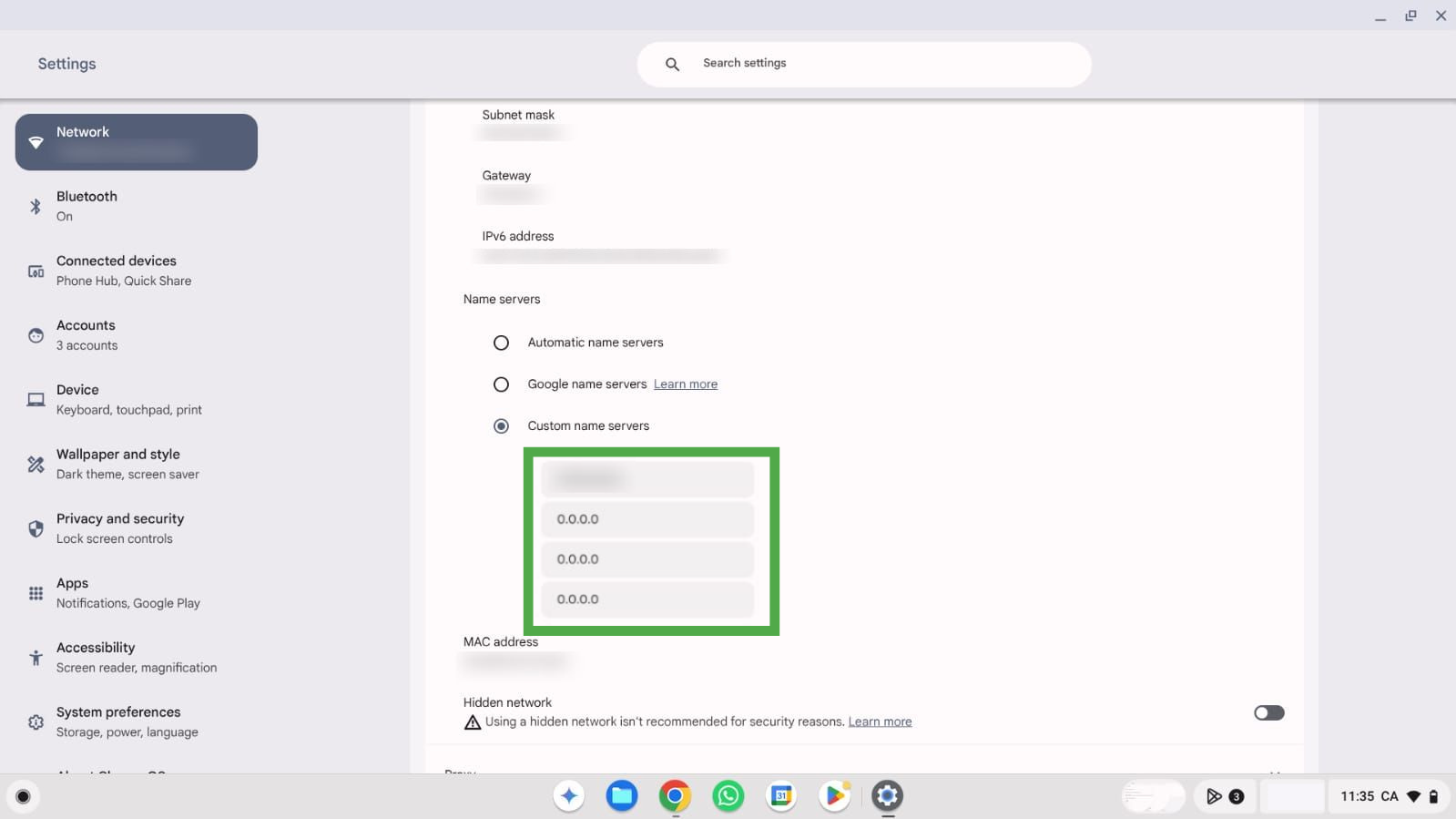Click the Settings gear on the shelf
This screenshot has width=1456, height=819.
[x=888, y=796]
